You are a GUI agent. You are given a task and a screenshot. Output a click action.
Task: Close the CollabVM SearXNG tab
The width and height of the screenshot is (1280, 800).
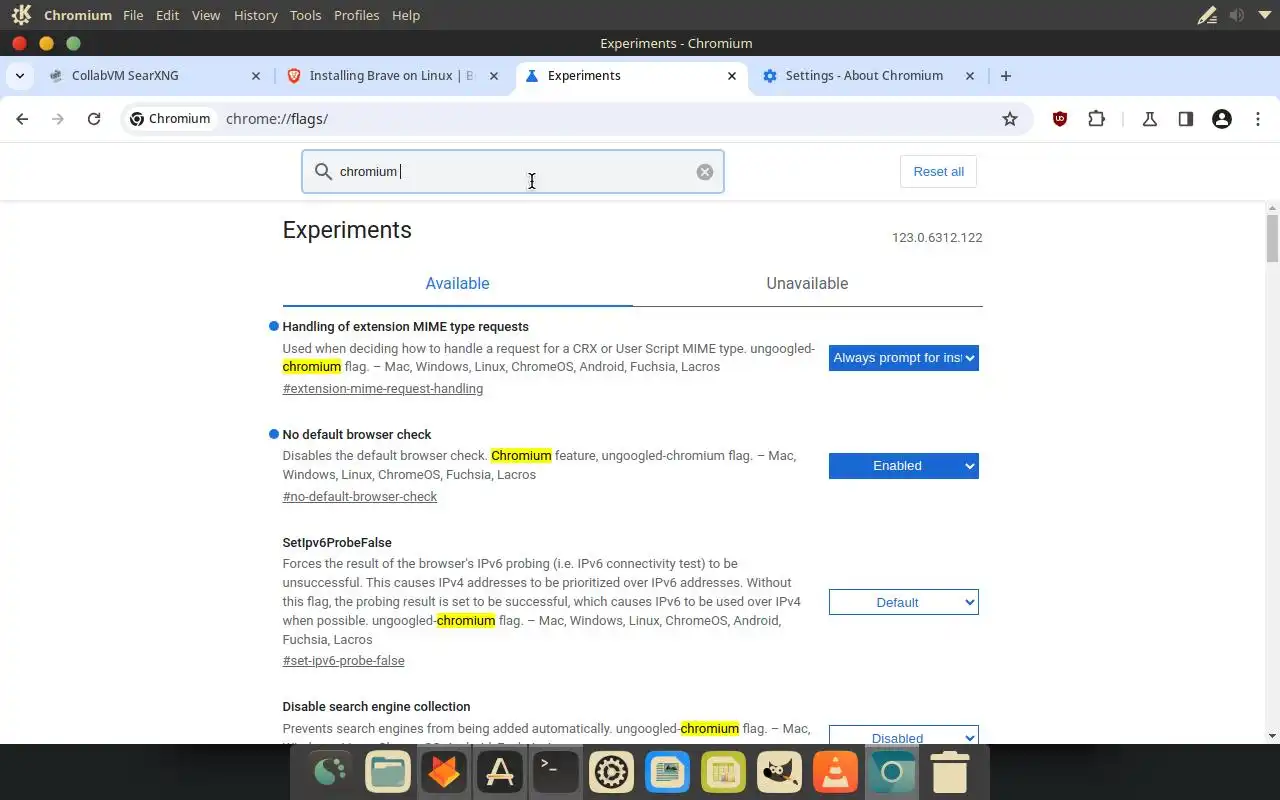click(256, 76)
